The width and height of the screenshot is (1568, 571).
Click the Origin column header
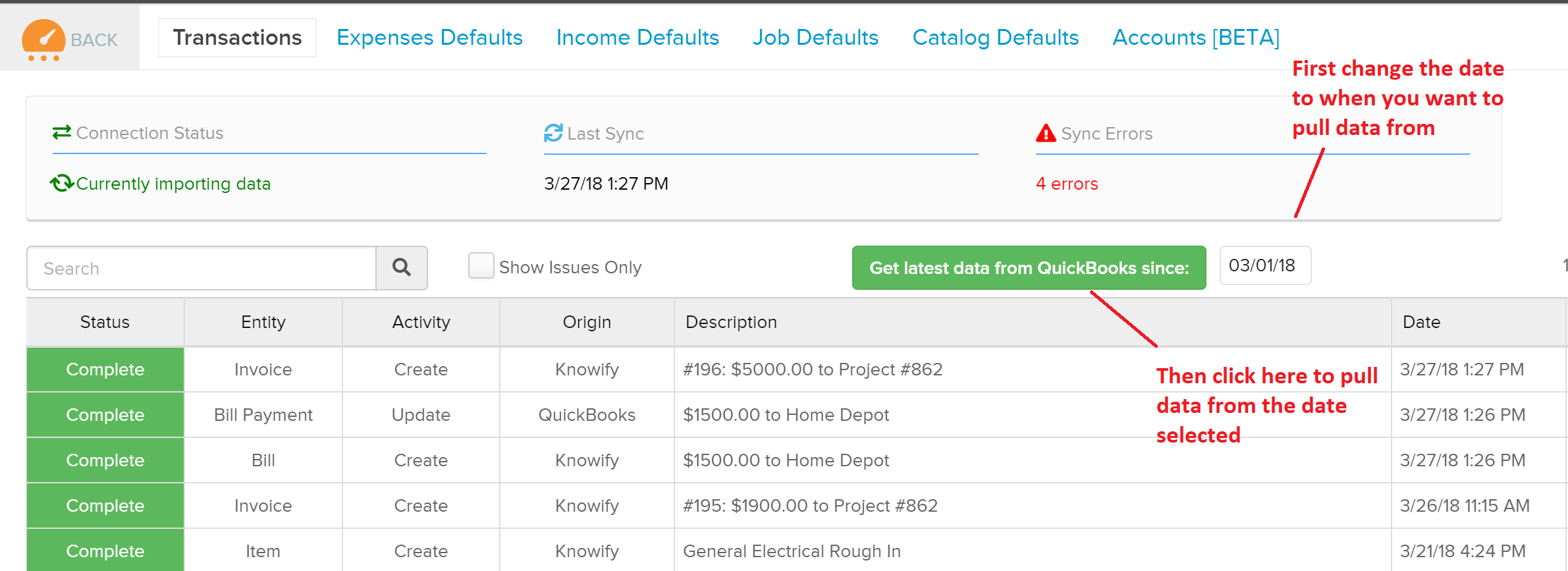[x=587, y=322]
